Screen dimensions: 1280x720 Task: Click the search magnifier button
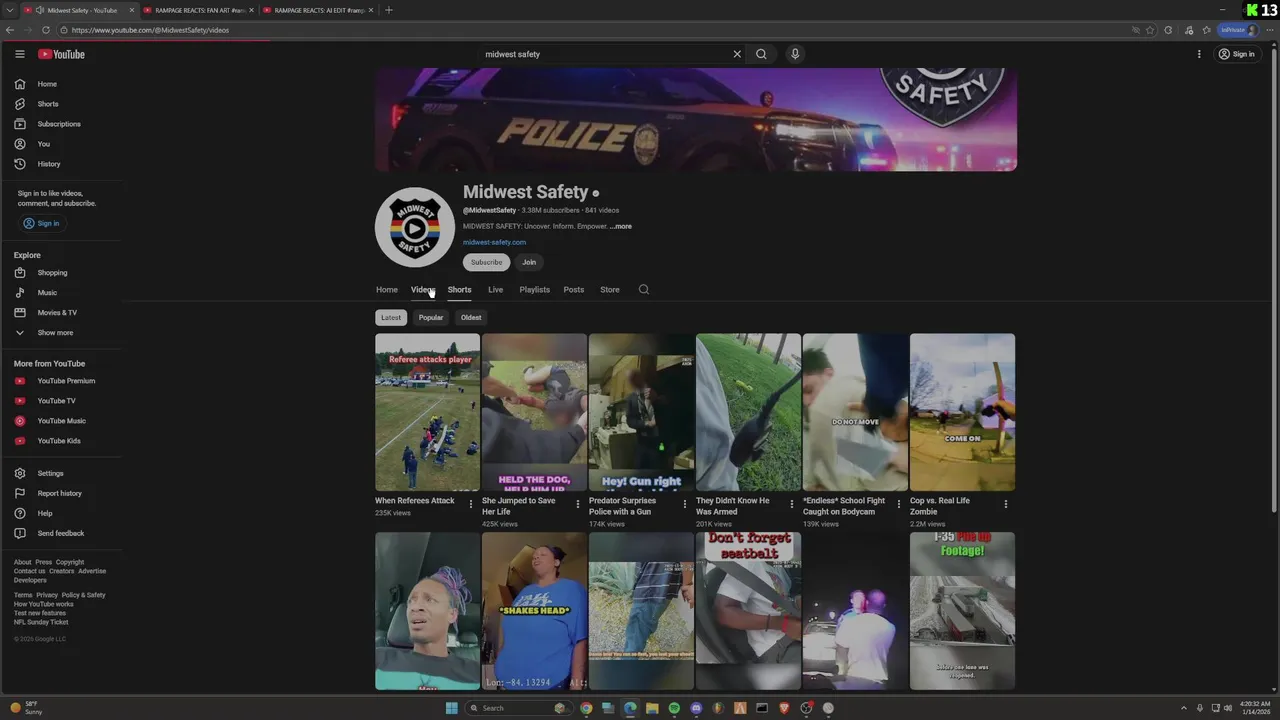pos(761,54)
